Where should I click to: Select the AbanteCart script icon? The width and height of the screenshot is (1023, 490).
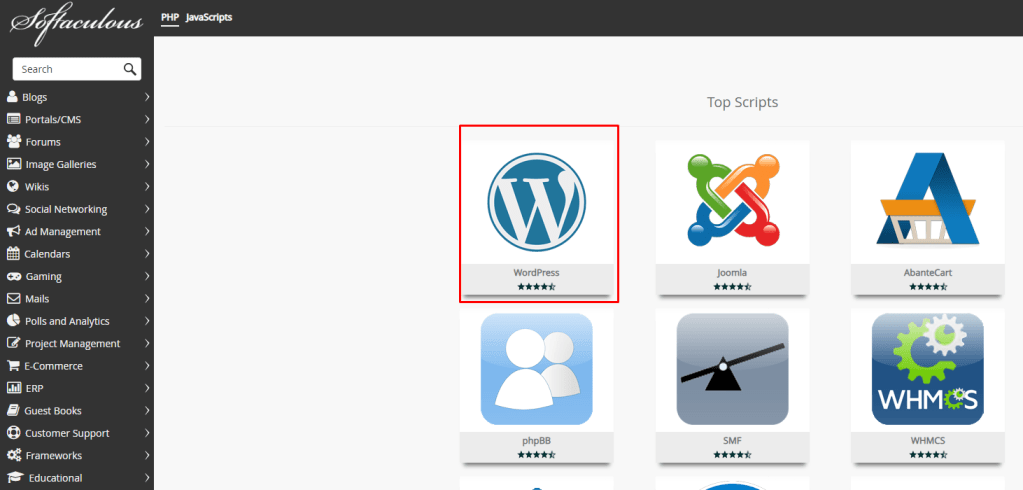pos(928,201)
